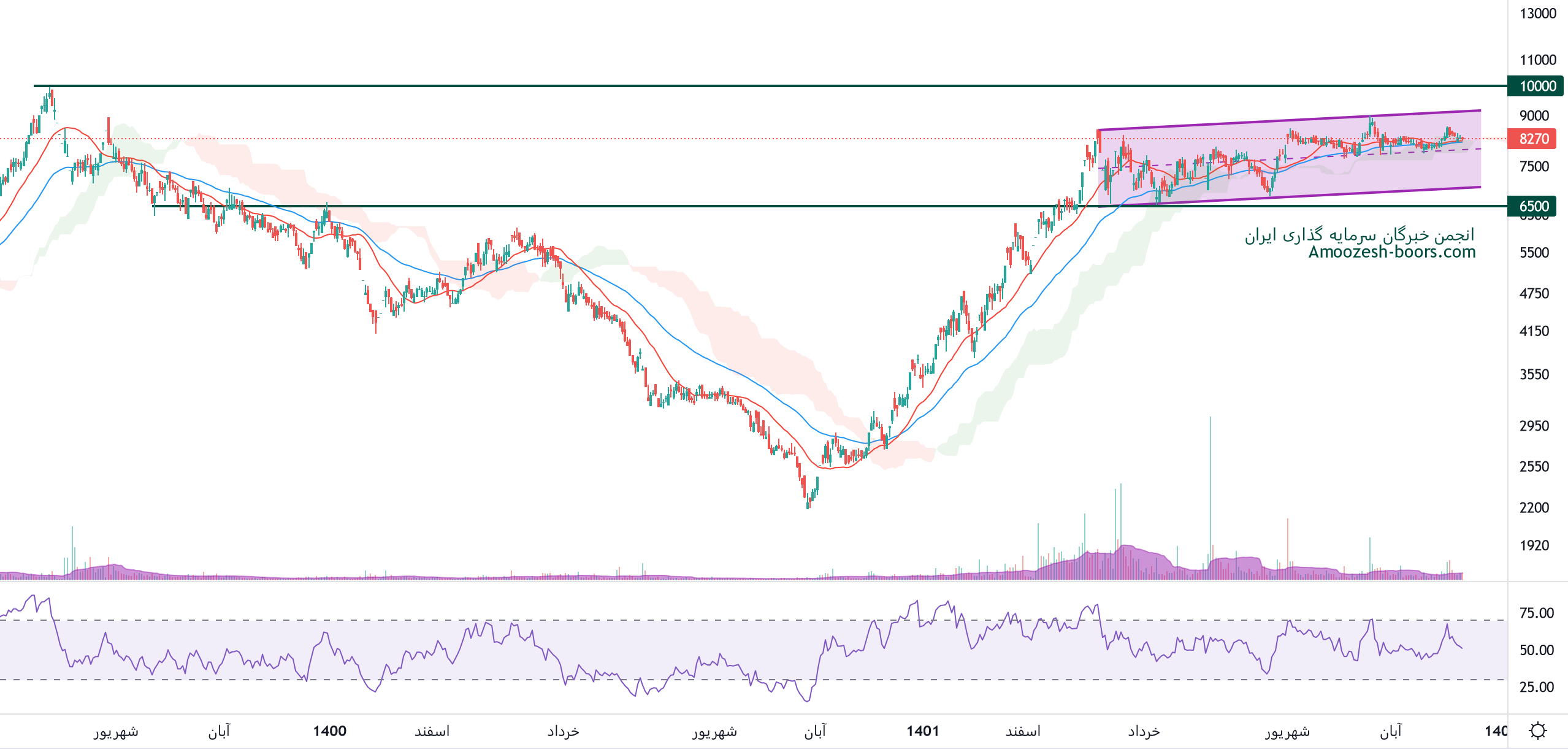Click the 4150 price axis label
Image resolution: width=1568 pixels, height=749 pixels.
tap(1534, 331)
